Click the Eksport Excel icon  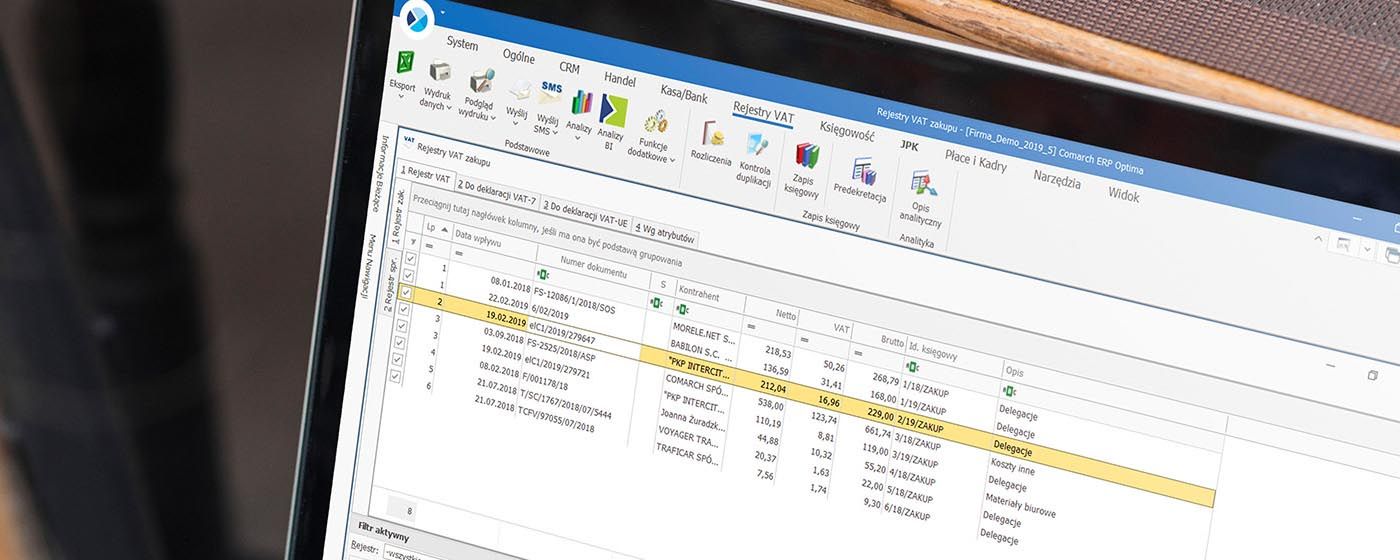click(405, 63)
